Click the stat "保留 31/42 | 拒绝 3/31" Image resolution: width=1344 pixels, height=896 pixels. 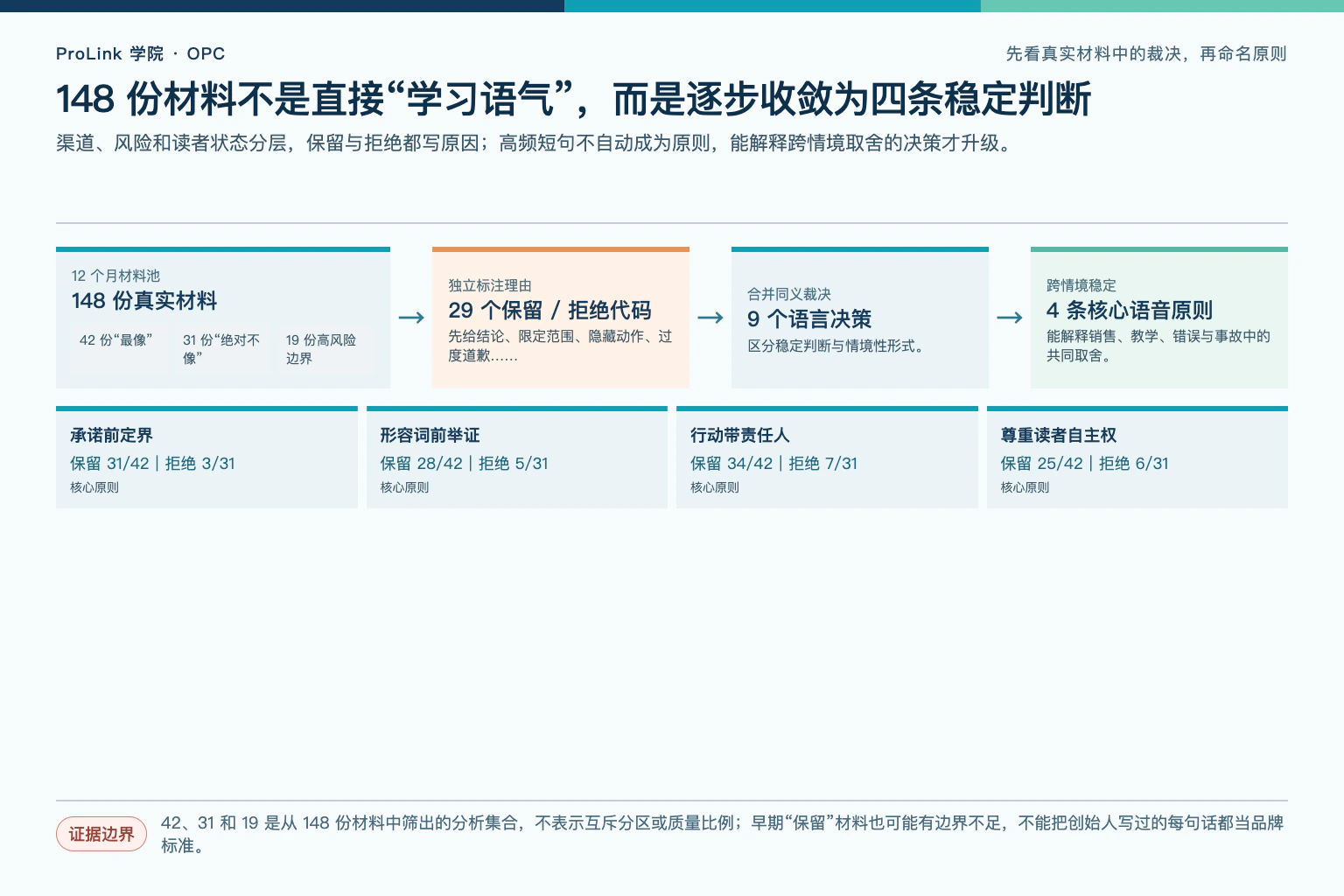(153, 463)
